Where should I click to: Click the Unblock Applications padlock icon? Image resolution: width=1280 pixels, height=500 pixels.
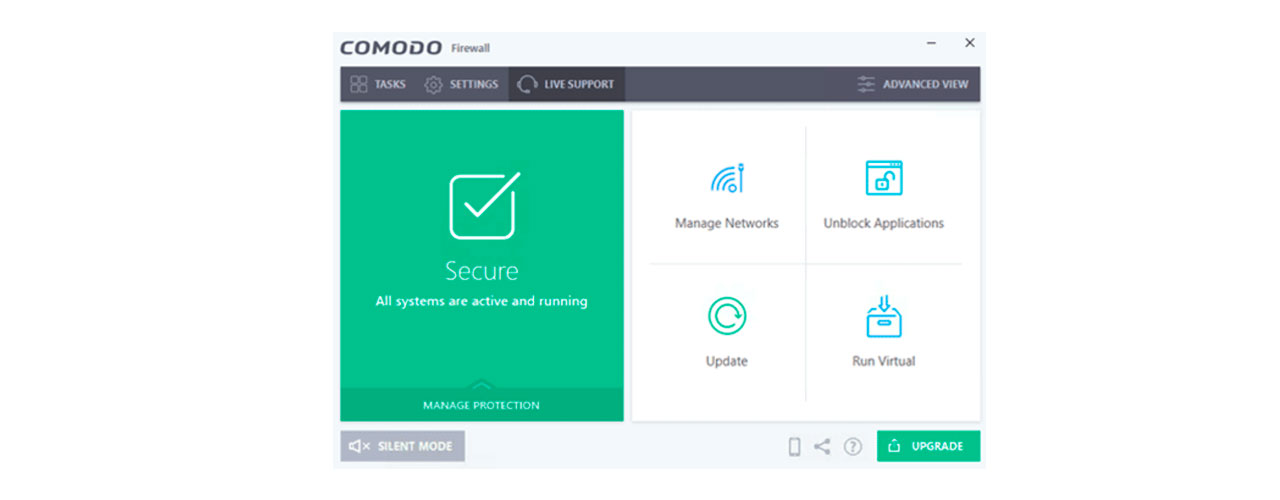click(883, 178)
